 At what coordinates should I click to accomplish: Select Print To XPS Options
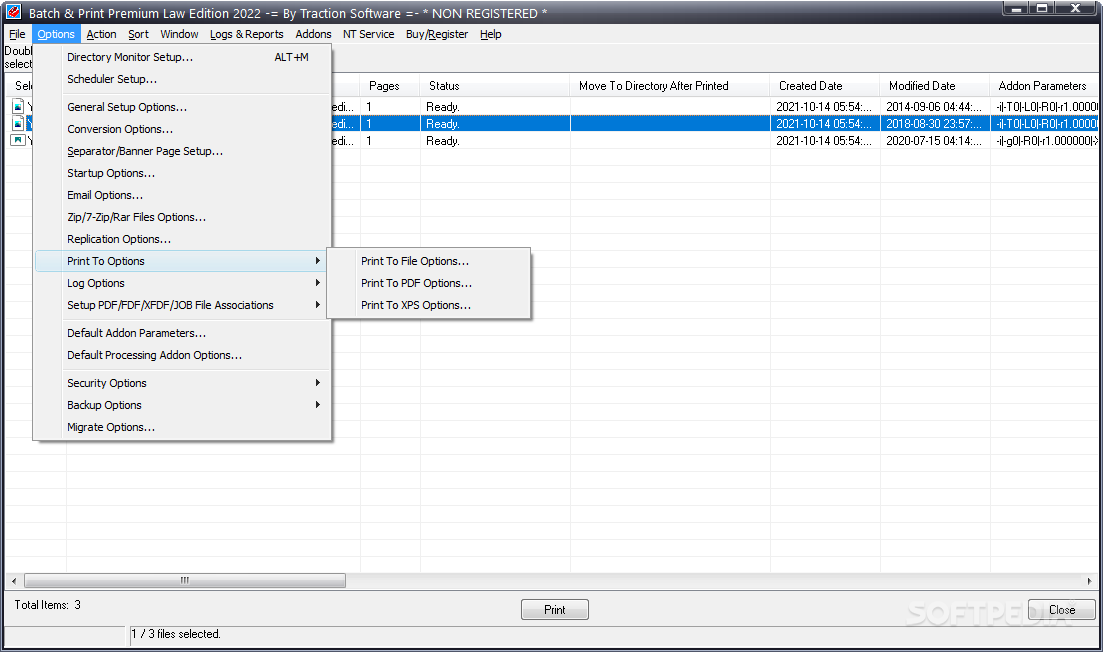click(x=428, y=305)
